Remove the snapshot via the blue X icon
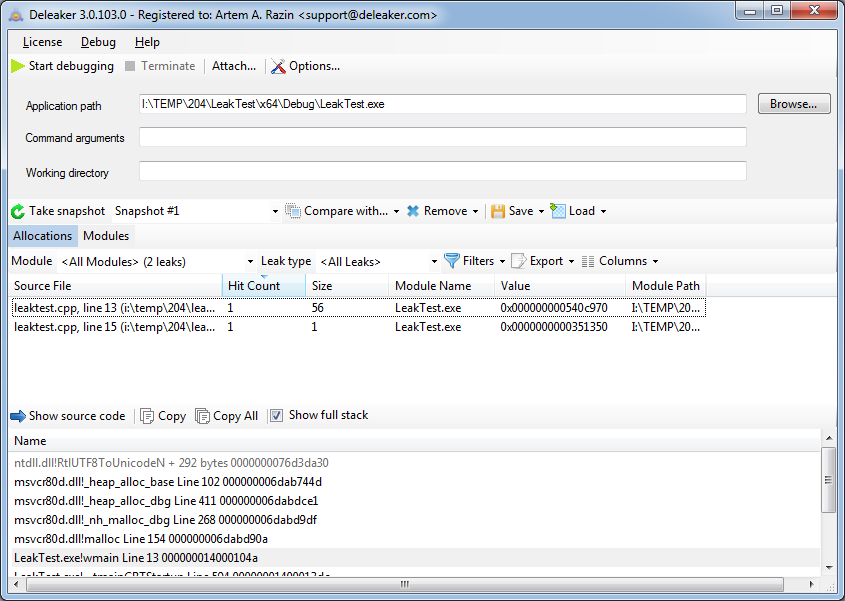845x601 pixels. pos(414,211)
